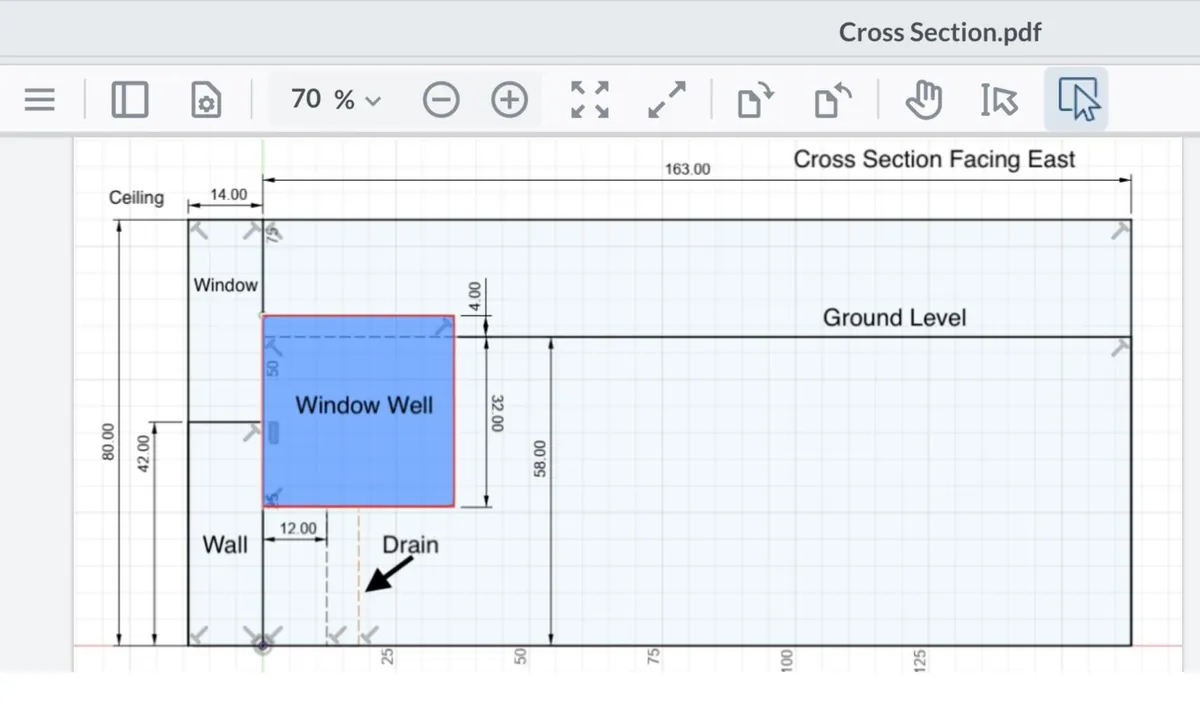Click the Drain label

pos(410,545)
